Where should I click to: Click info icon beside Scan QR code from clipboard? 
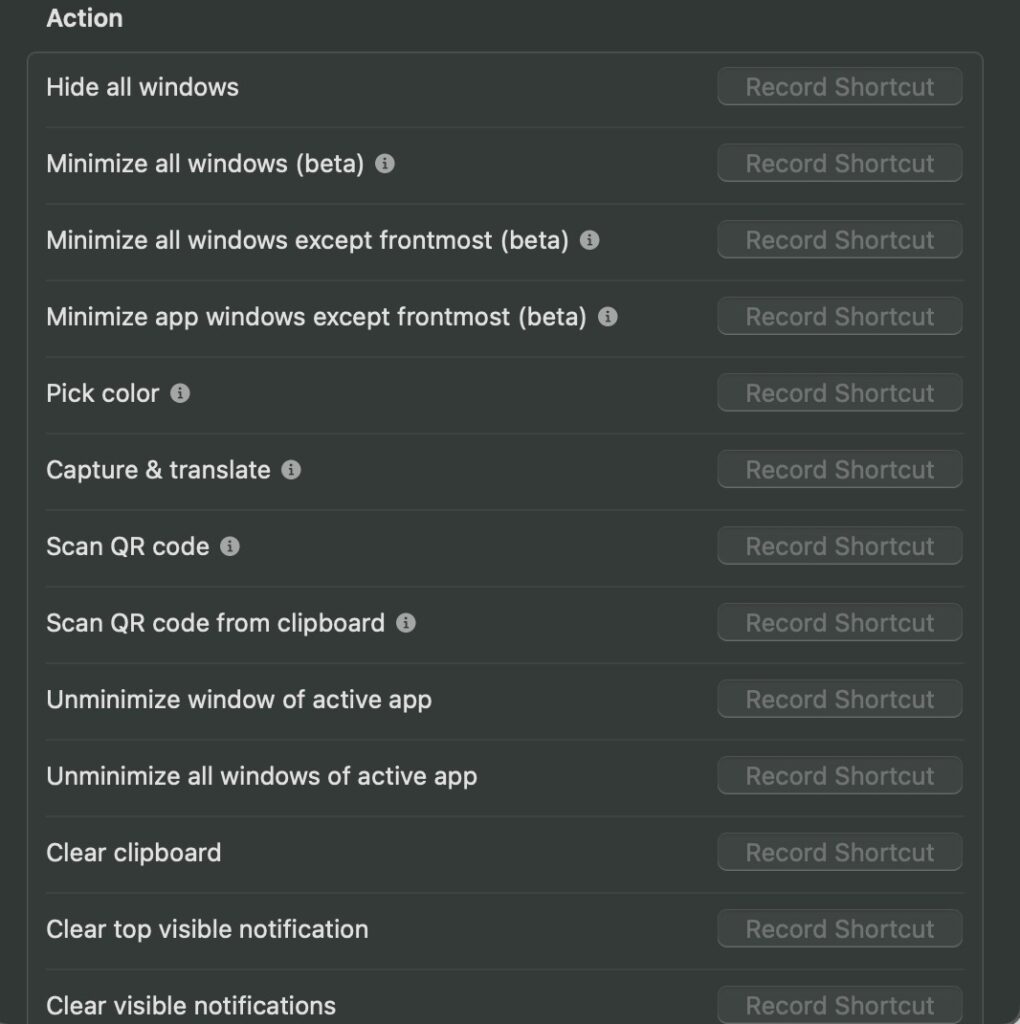click(406, 623)
